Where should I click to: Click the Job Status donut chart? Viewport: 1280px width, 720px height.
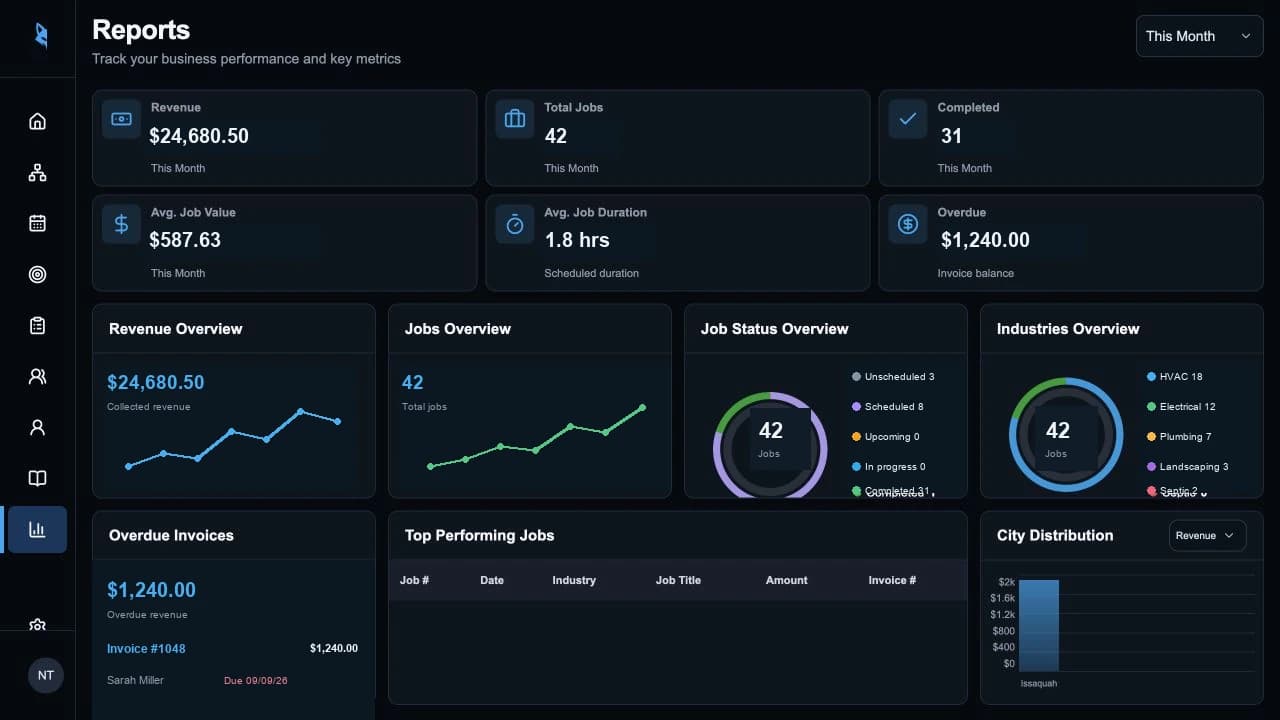click(x=770, y=445)
